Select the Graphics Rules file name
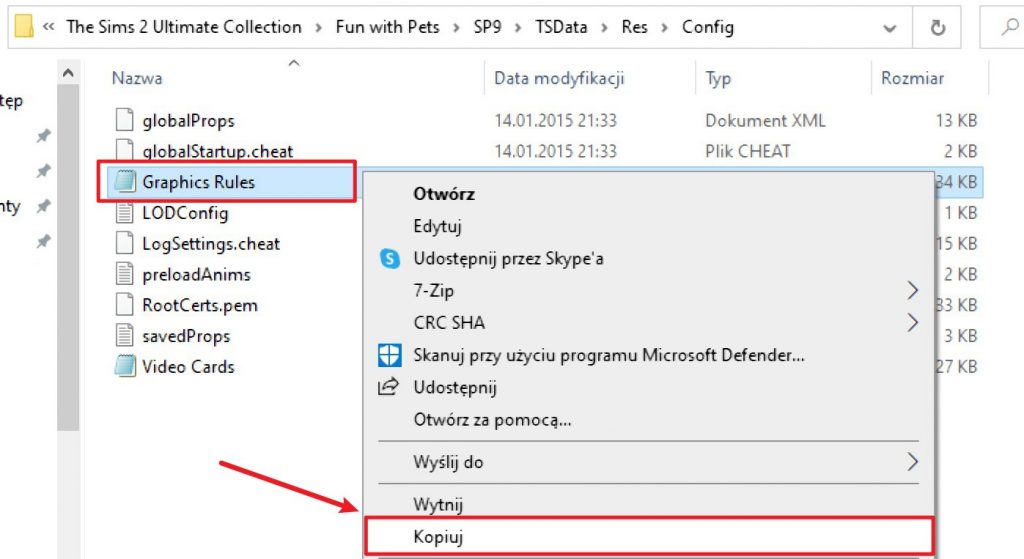 coord(199,182)
